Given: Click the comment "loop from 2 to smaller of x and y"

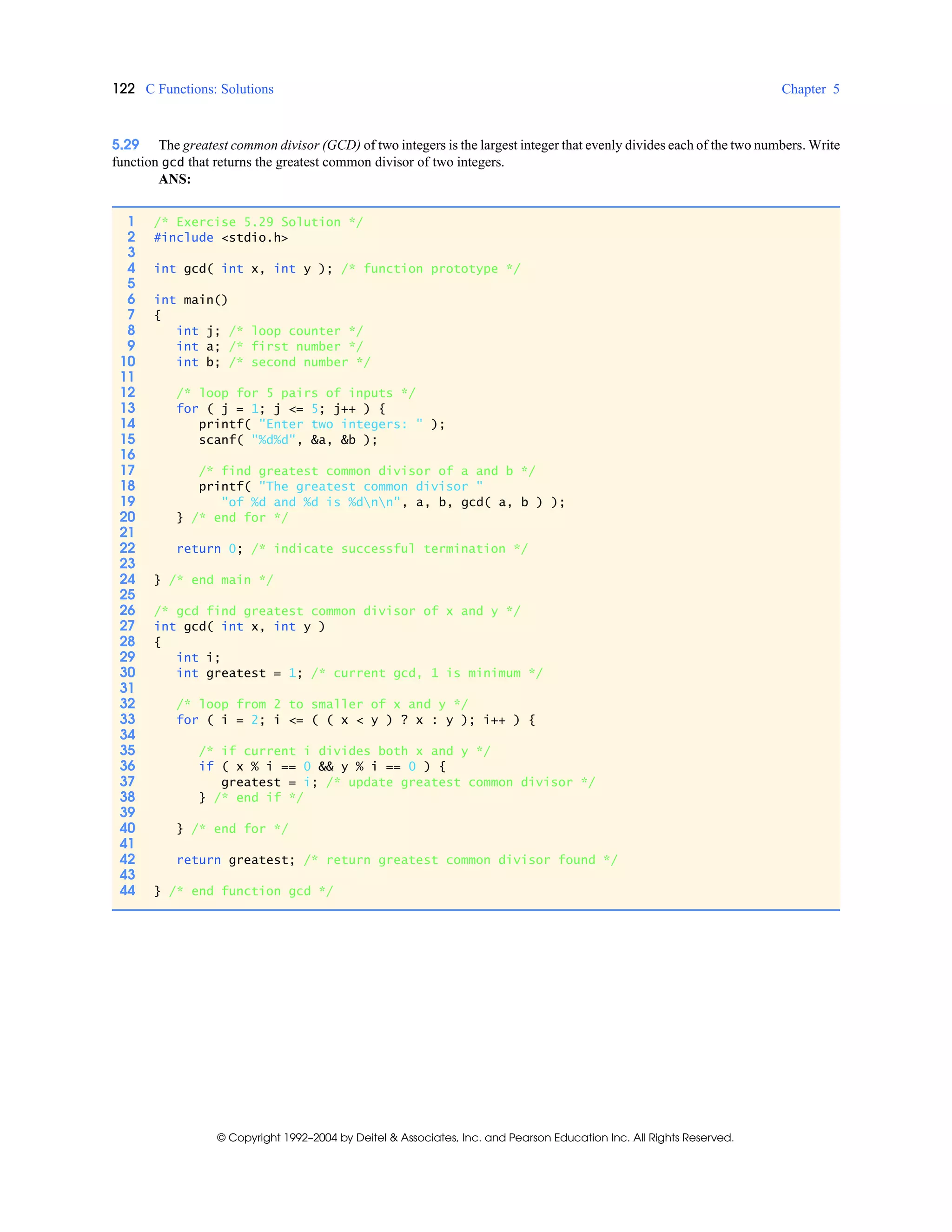Looking at the screenshot, I should click(322, 704).
